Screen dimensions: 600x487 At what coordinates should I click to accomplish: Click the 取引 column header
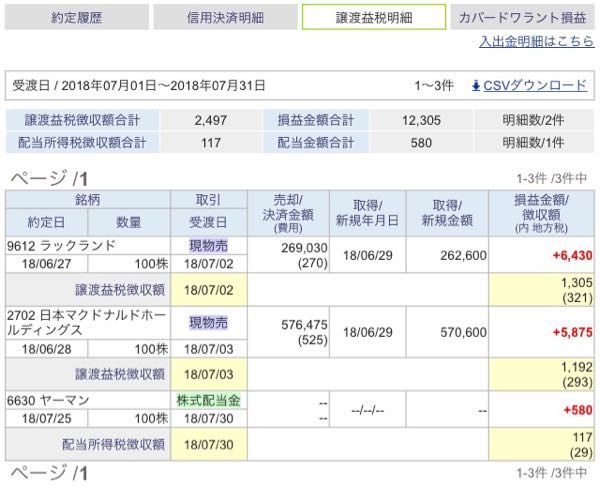(209, 199)
